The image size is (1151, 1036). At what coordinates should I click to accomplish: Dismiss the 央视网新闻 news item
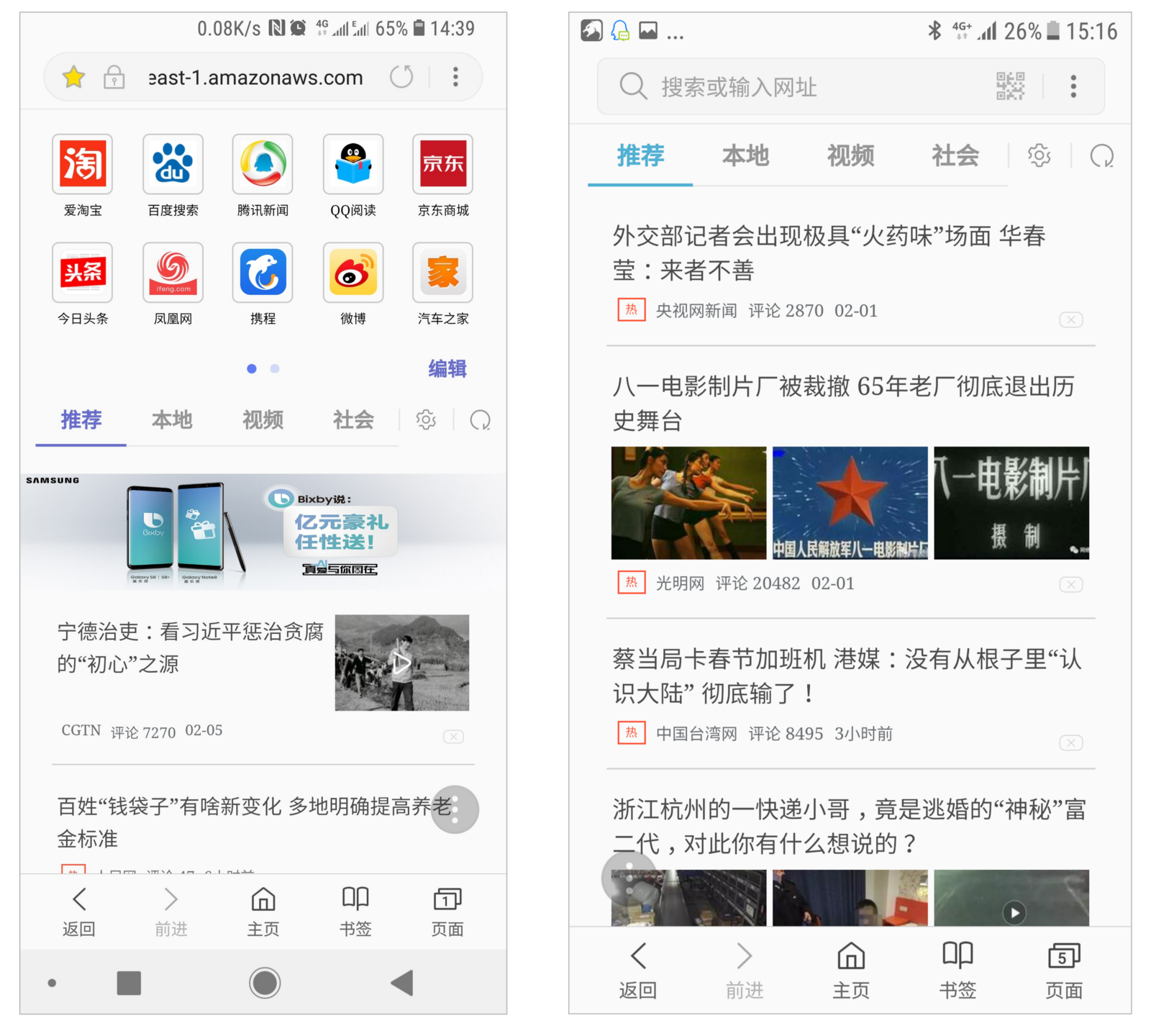pyautogui.click(x=1070, y=319)
